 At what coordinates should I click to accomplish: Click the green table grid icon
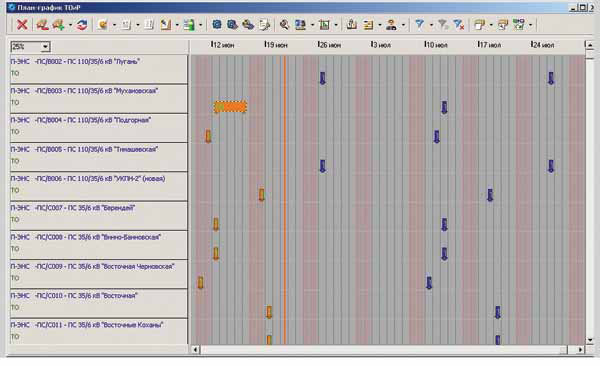pos(324,25)
